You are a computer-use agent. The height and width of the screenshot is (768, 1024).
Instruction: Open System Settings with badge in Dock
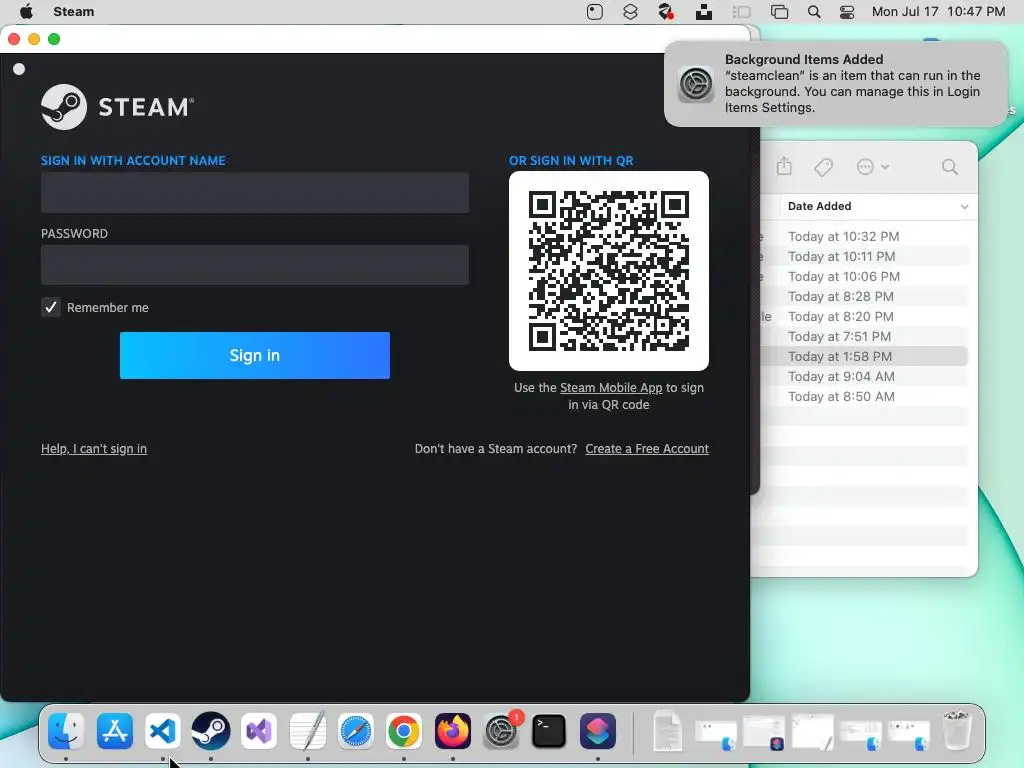501,731
